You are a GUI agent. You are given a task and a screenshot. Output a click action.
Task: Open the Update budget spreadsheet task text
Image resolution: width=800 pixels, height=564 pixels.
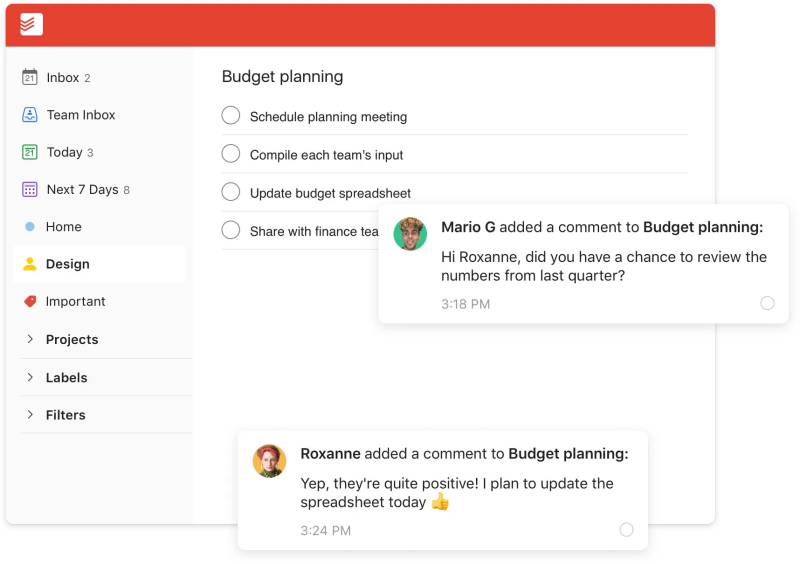pyautogui.click(x=330, y=193)
